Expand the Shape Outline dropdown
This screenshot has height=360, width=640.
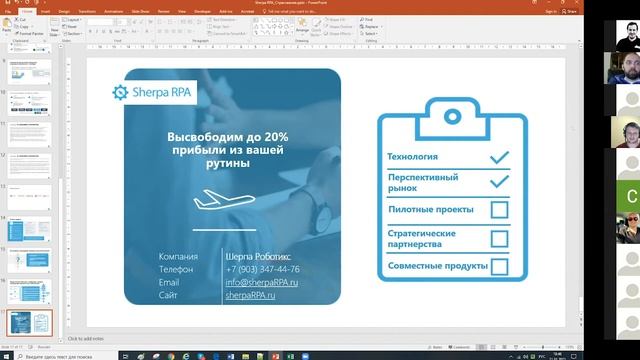(338, 27)
